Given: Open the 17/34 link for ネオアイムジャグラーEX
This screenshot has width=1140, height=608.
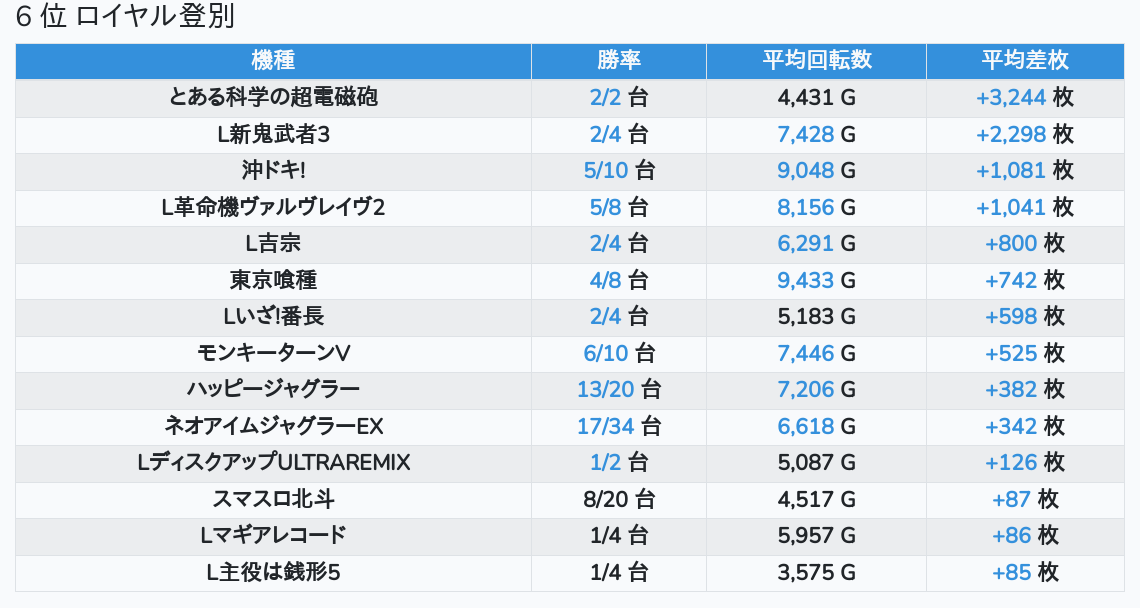Looking at the screenshot, I should point(606,426).
